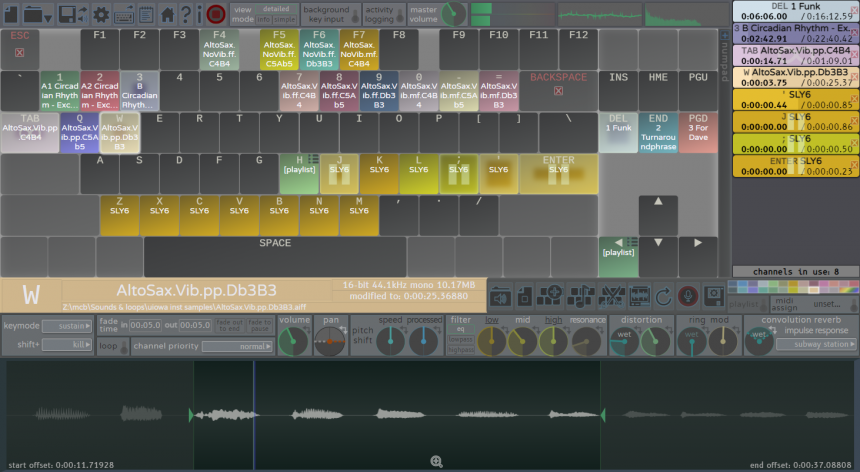860x472 pixels.
Task: Click the volume knob link arrows icon
Action: [x=307, y=329]
